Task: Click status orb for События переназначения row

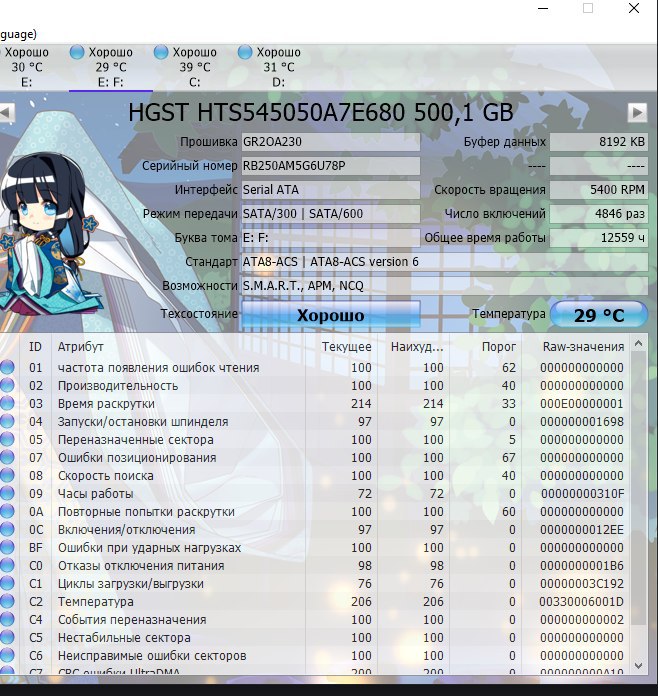Action: click(7, 619)
